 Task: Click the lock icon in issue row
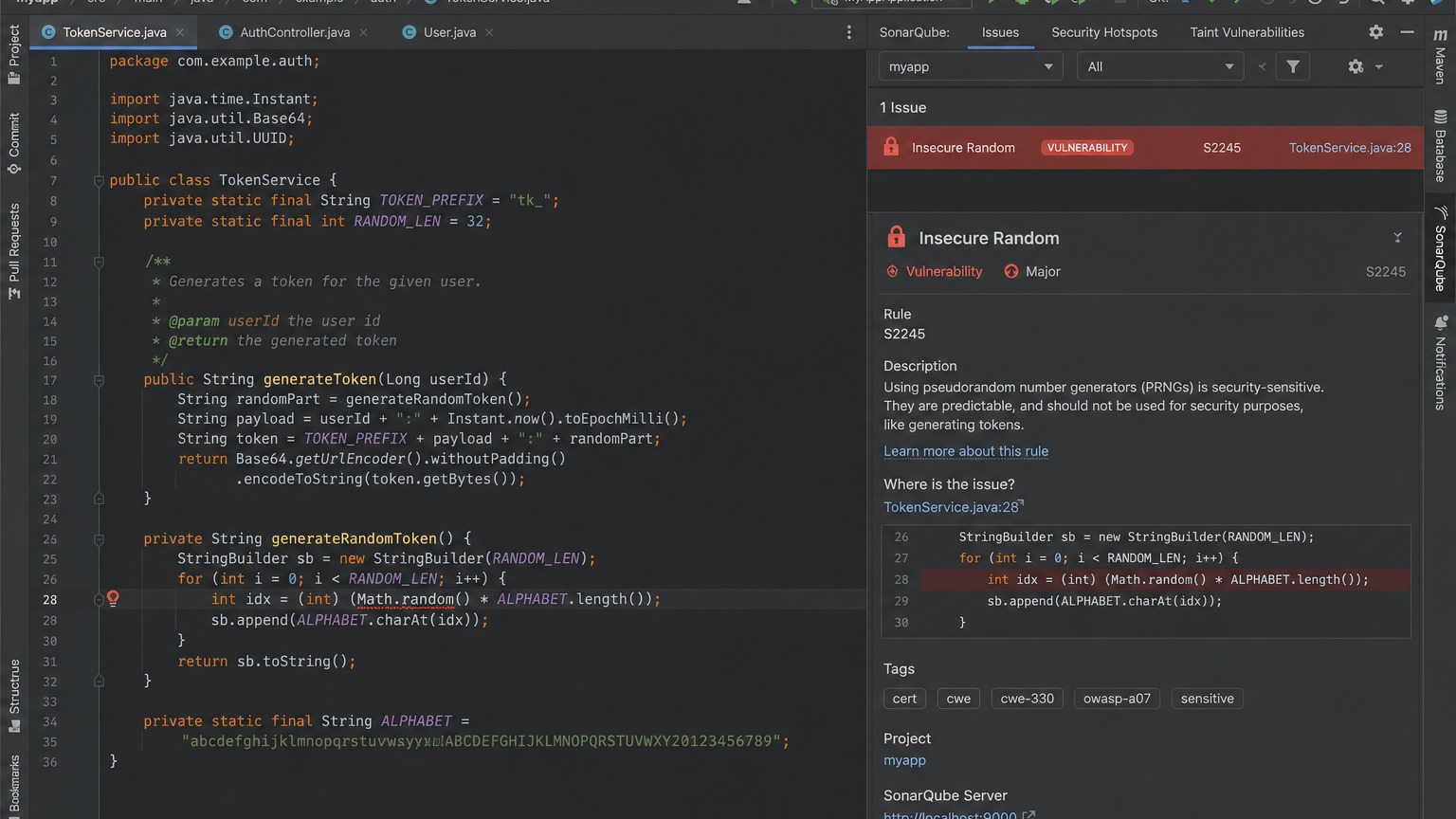[x=891, y=147]
